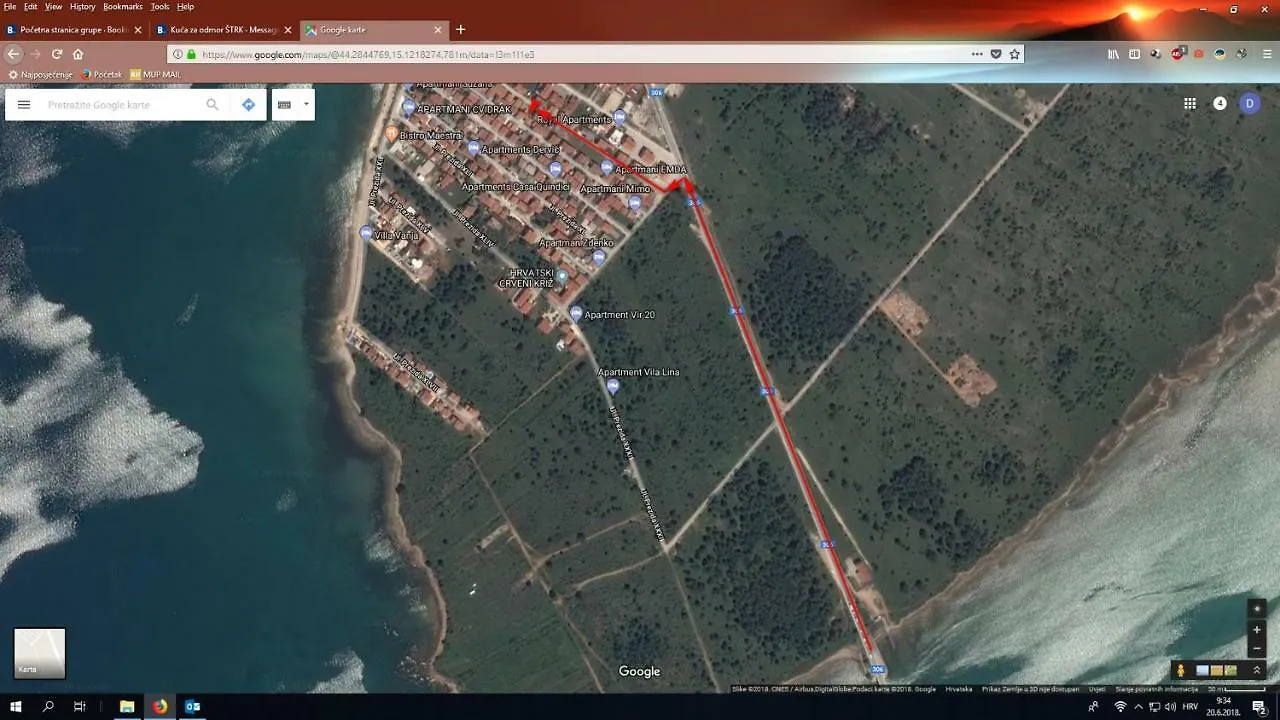Select the Apartman Zdenko marker

click(x=598, y=257)
